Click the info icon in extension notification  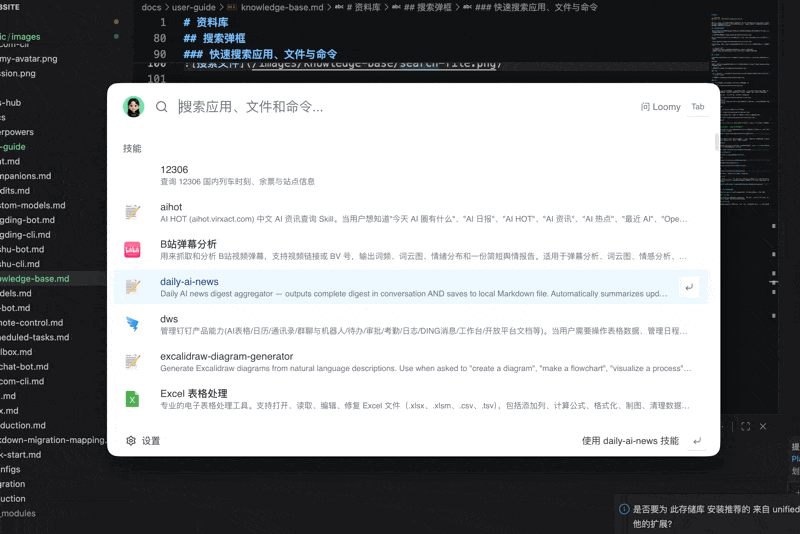pos(624,509)
